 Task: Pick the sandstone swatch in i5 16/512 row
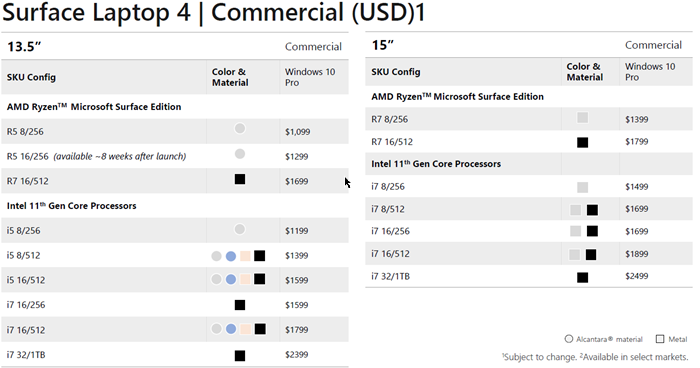tap(245, 280)
